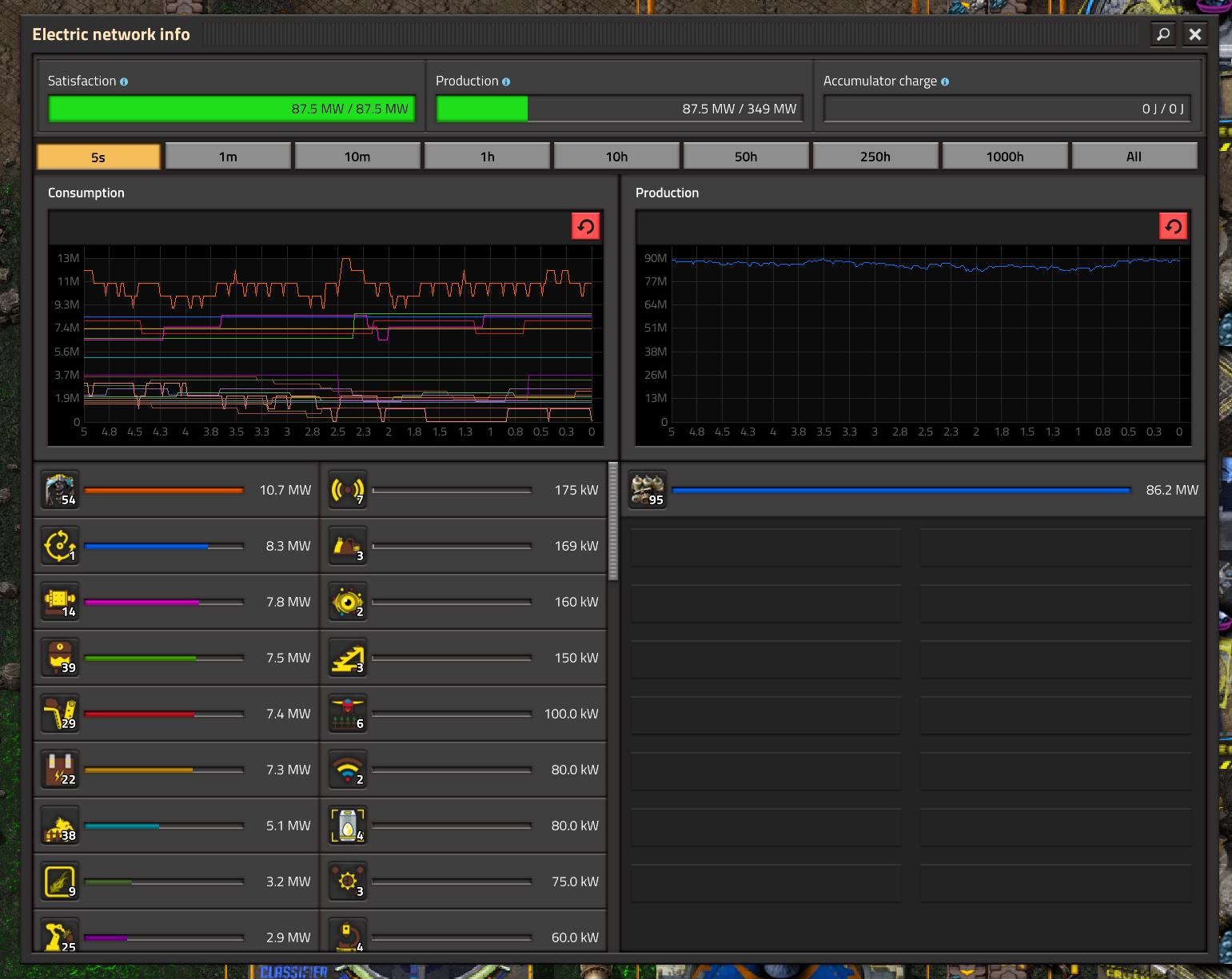Image resolution: width=1232 pixels, height=979 pixels.
Task: Show the All time range
Action: coord(1134,157)
